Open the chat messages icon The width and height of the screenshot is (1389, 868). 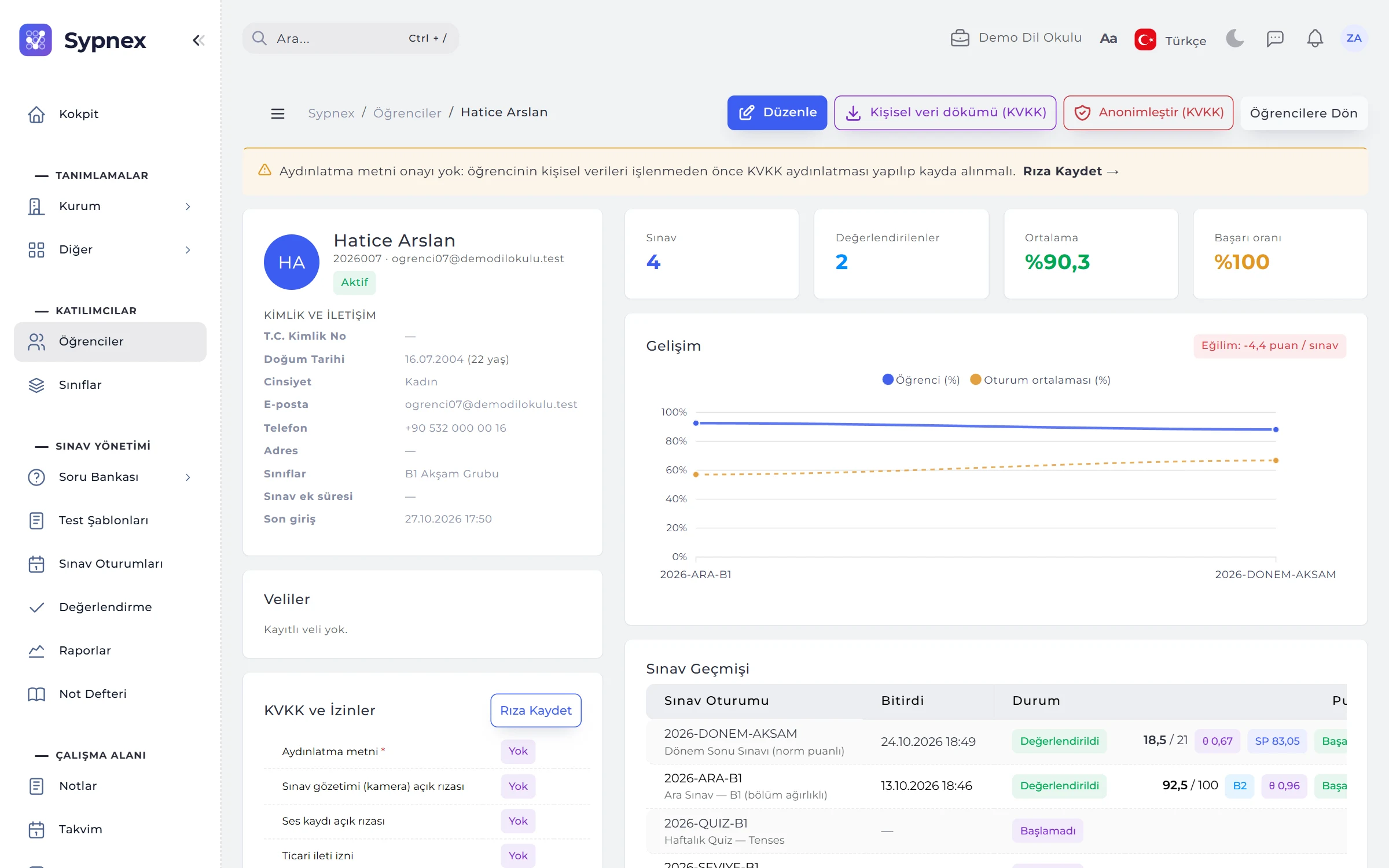point(1275,38)
